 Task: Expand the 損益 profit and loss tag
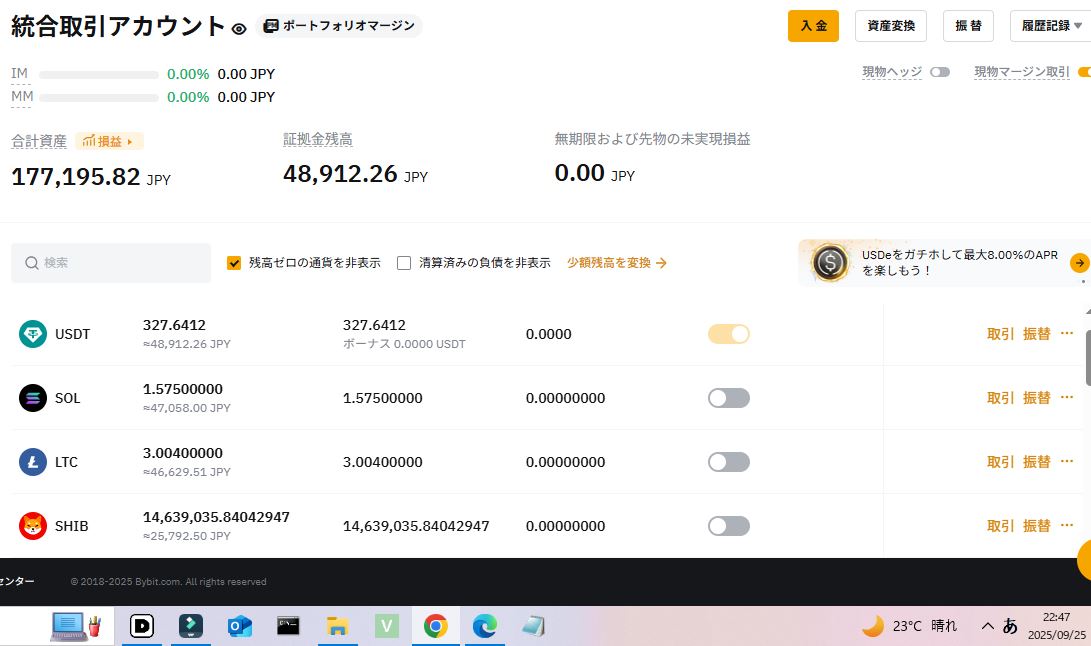tap(109, 141)
